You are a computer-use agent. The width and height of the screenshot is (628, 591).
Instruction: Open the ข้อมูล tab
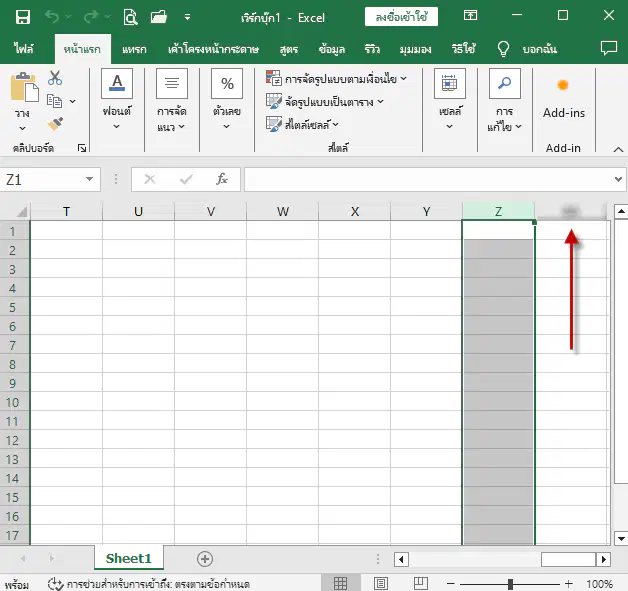332,49
